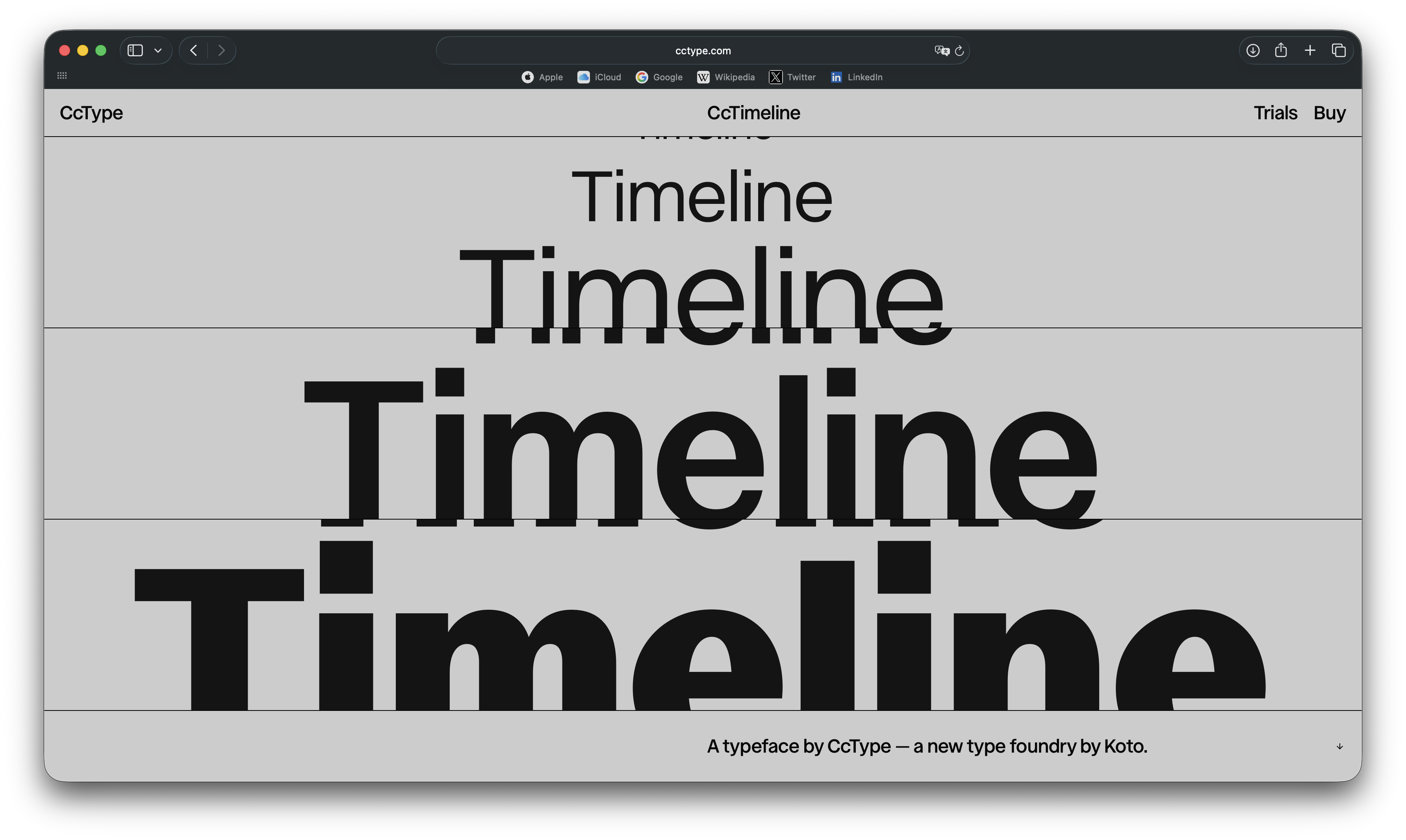The image size is (1406, 840).
Task: Close the Safari window
Action: click(65, 50)
